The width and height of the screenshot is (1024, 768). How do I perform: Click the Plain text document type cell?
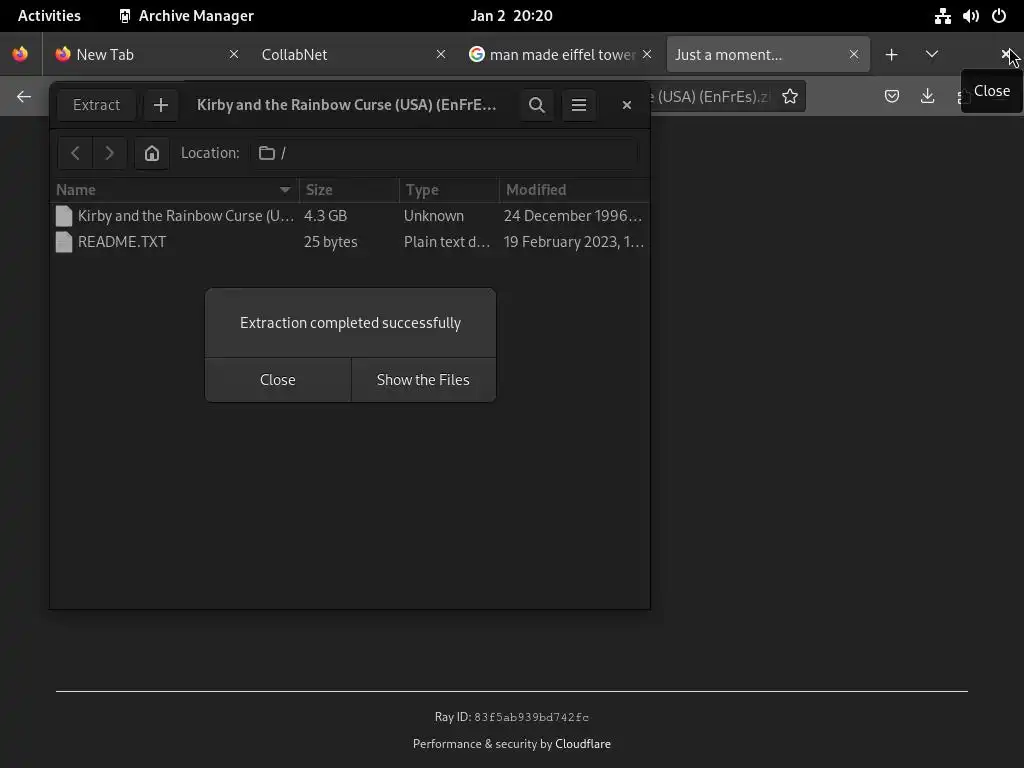click(x=447, y=242)
